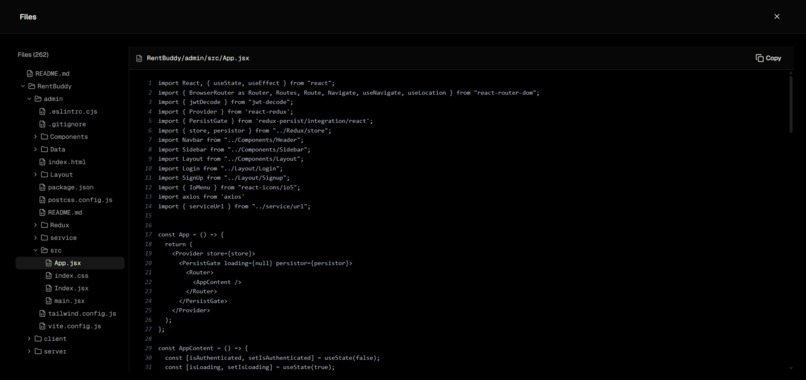Click line 1 React import statement
The width and height of the screenshot is (806, 380).
pyautogui.click(x=246, y=83)
